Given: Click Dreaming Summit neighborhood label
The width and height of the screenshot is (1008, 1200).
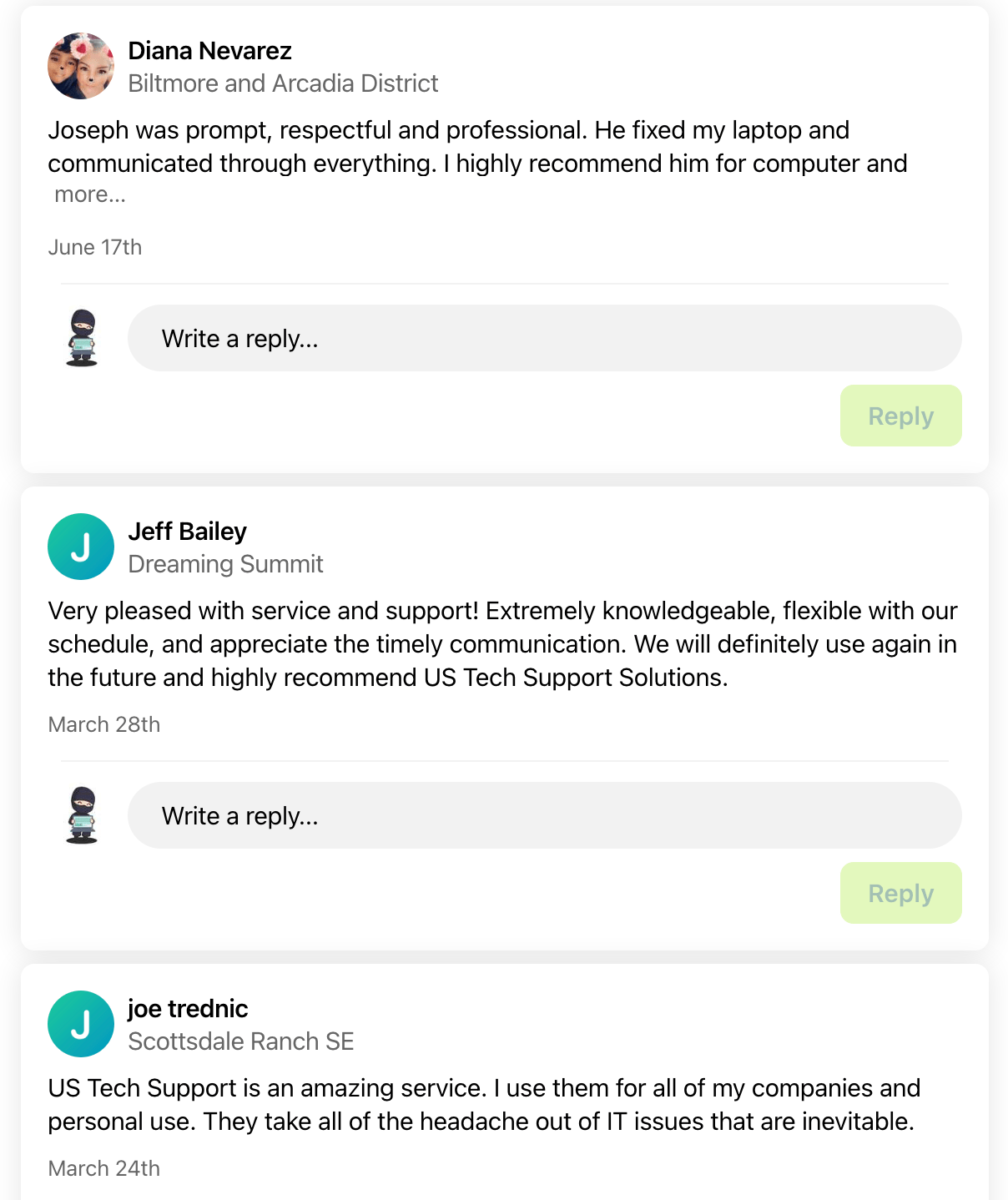Looking at the screenshot, I should click(225, 564).
